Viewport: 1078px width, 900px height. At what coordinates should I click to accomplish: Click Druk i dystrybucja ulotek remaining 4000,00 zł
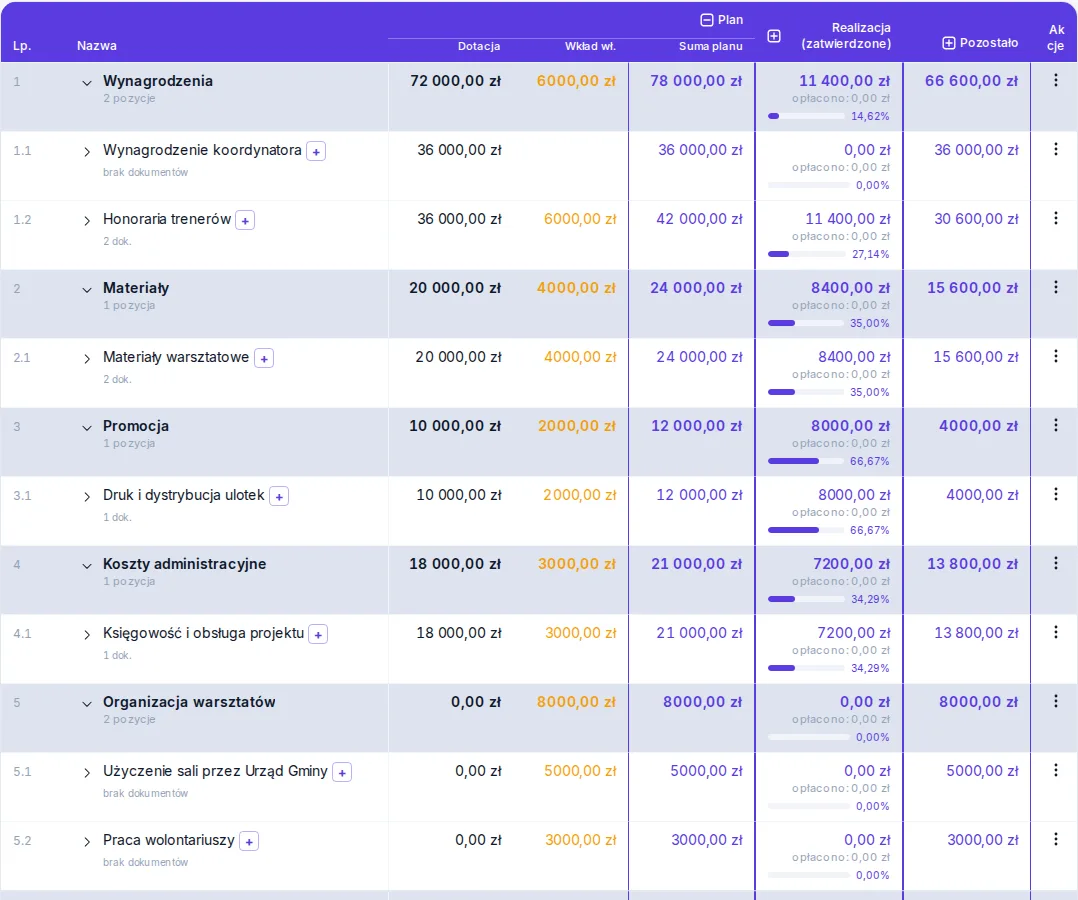(982, 495)
